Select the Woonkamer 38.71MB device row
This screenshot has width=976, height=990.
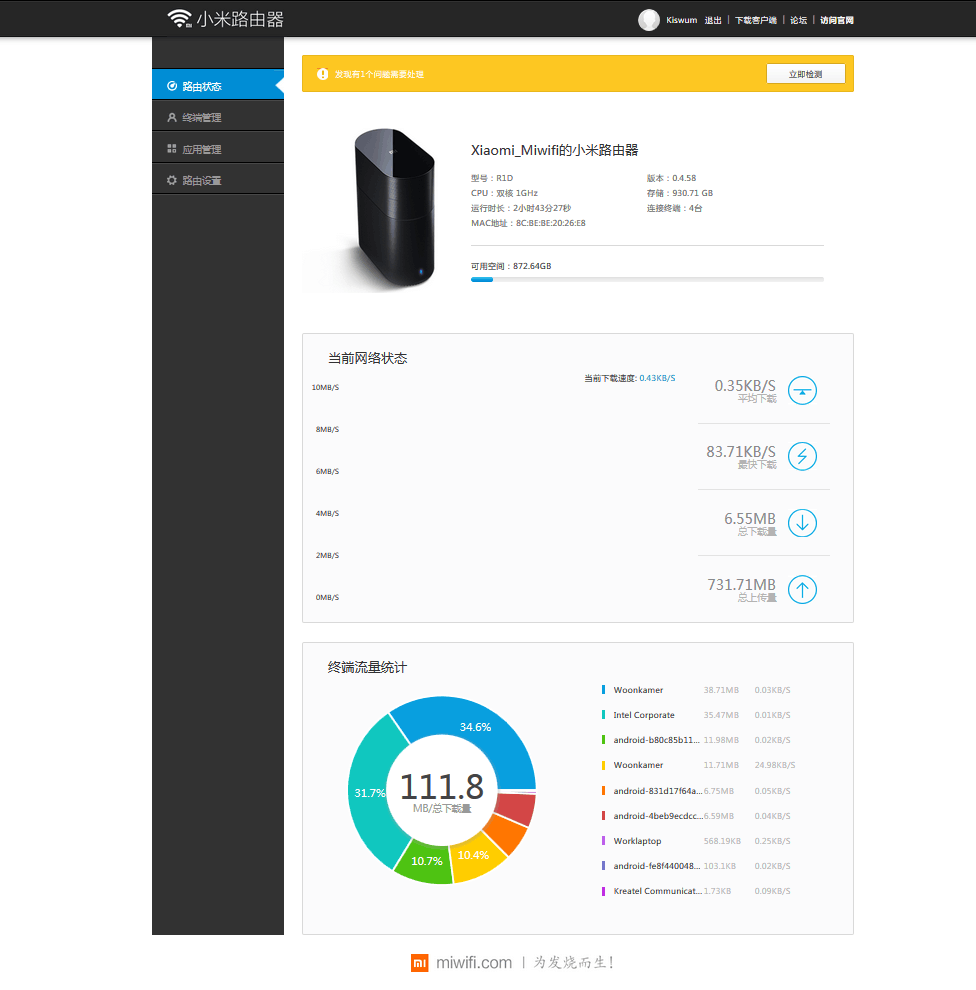tap(697, 690)
